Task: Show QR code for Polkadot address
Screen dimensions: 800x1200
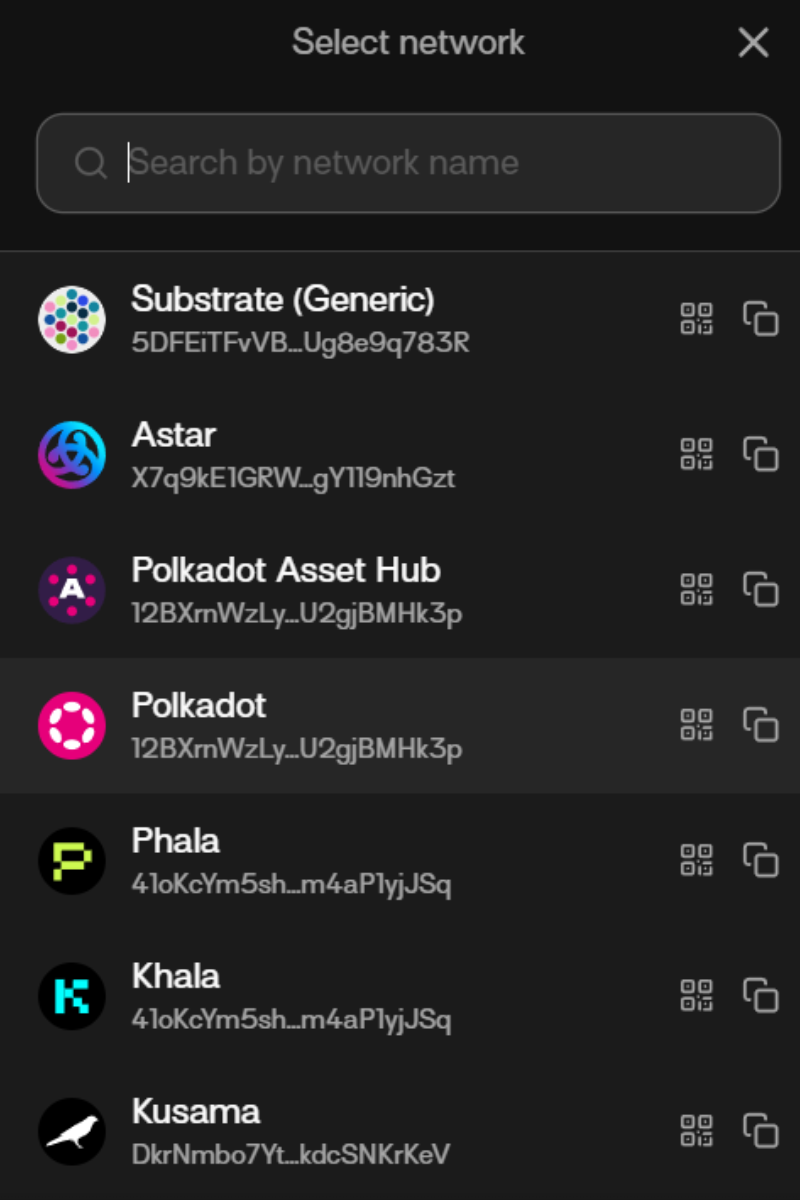Action: point(696,724)
